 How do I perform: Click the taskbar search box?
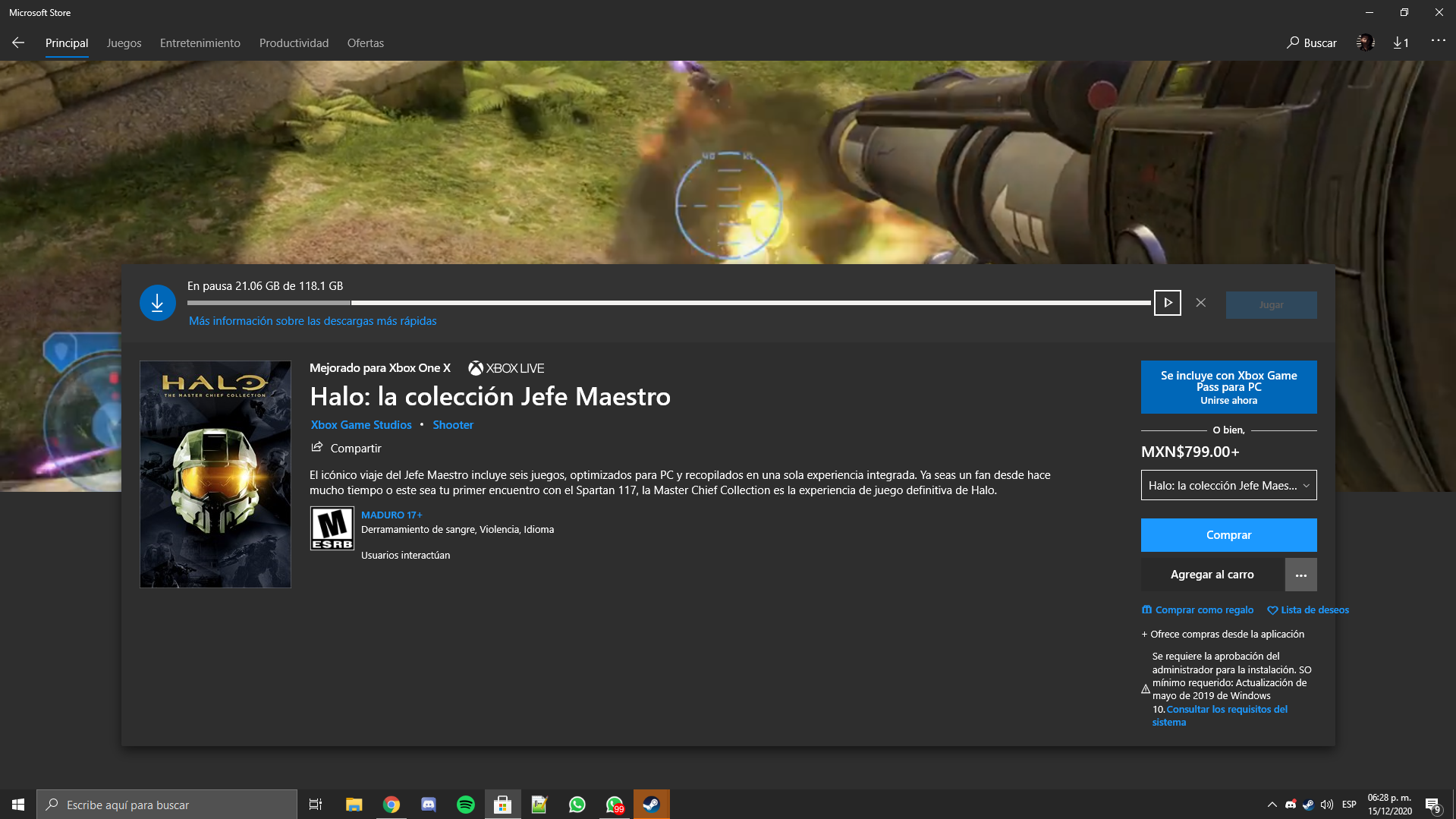point(167,805)
